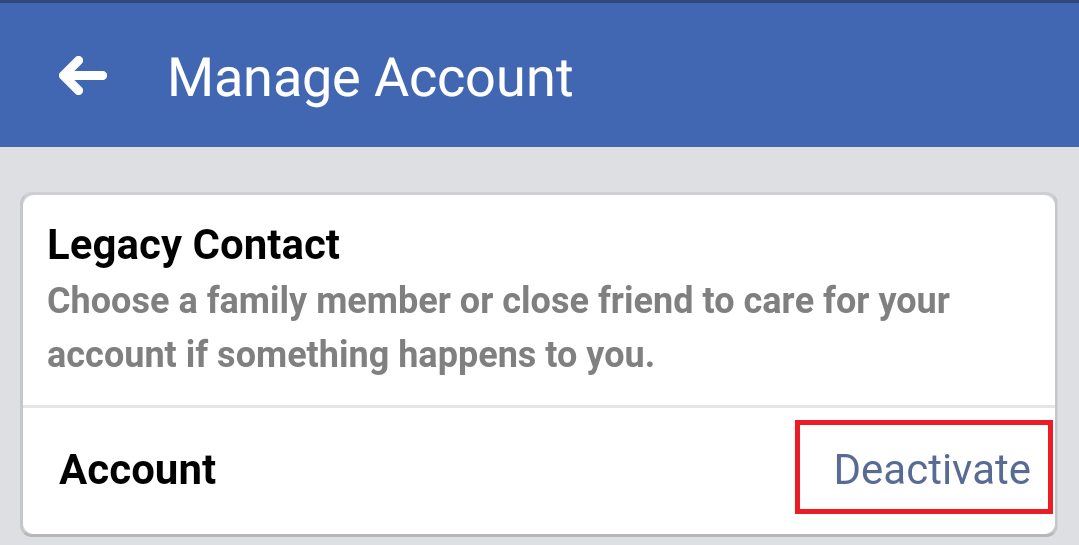Image resolution: width=1079 pixels, height=545 pixels.
Task: Go back from Manage Account
Action: [x=83, y=76]
